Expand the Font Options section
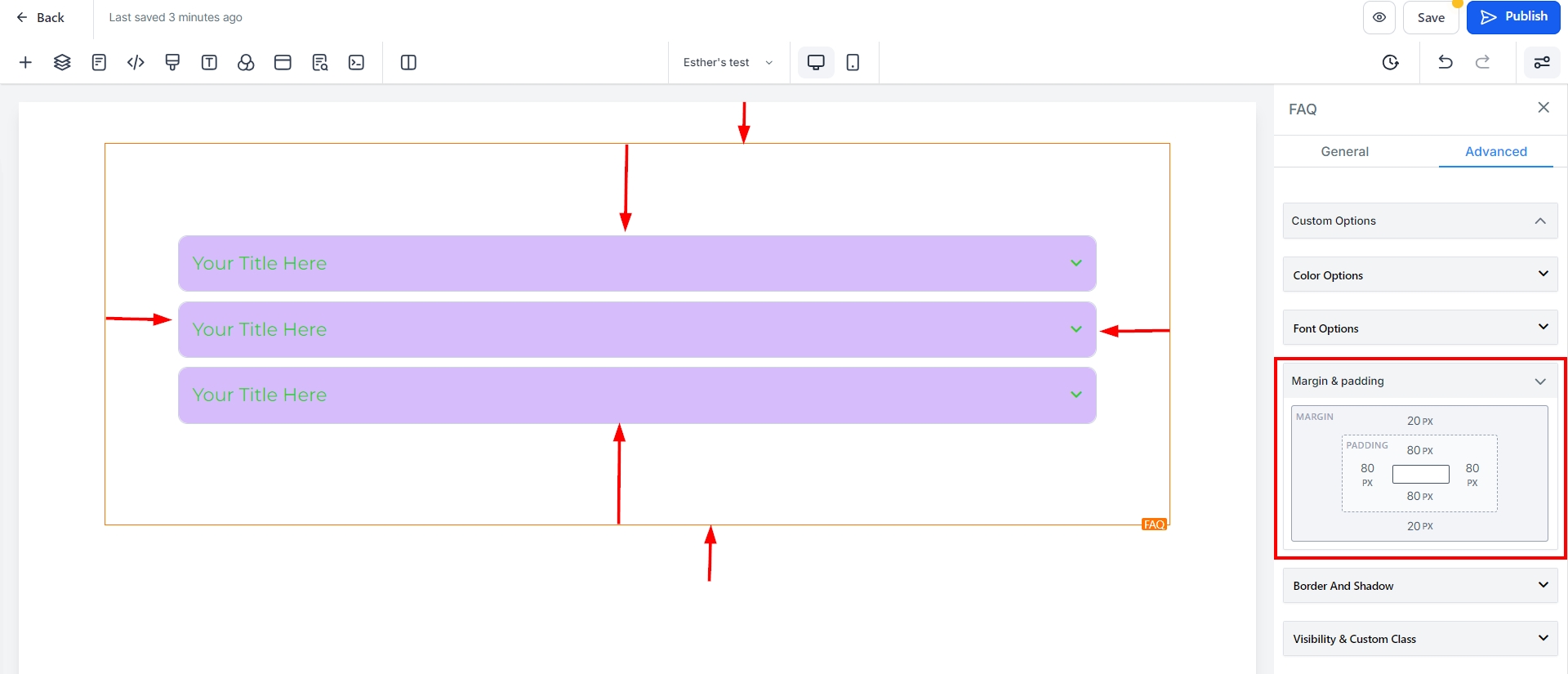This screenshot has width=1568, height=674. click(x=1420, y=328)
